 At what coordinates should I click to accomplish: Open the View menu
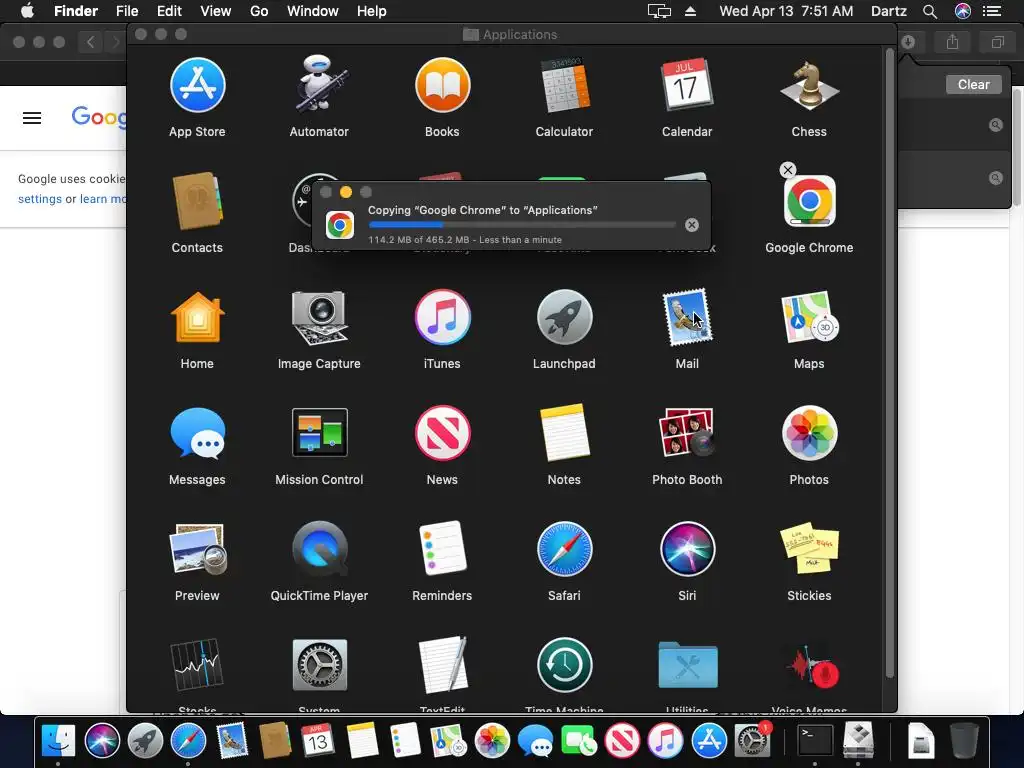click(x=216, y=11)
